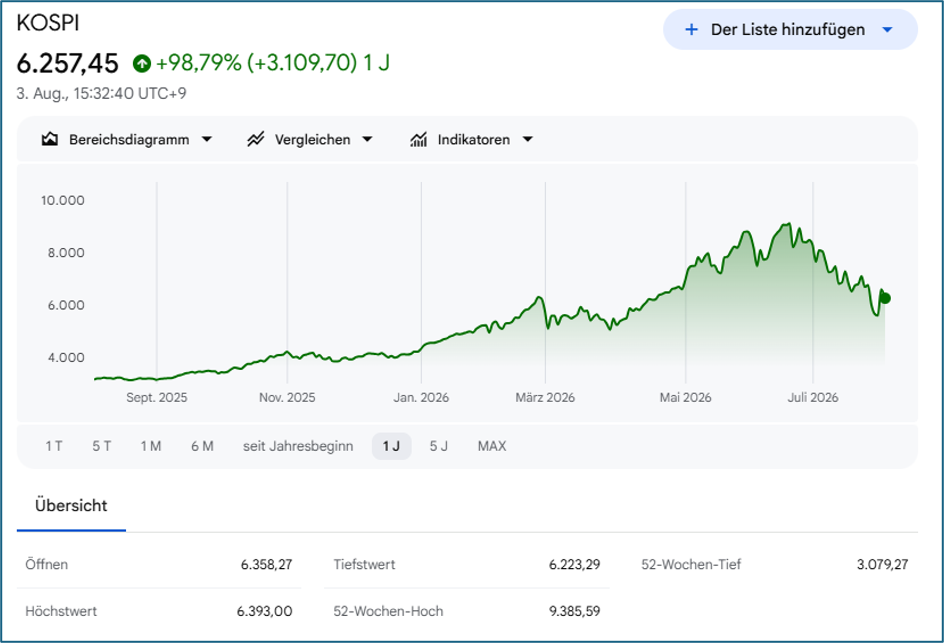The image size is (944, 643).
Task: Click the timestamp 3. Aug., 15:32:40 UTC+9
Action: pos(101,94)
